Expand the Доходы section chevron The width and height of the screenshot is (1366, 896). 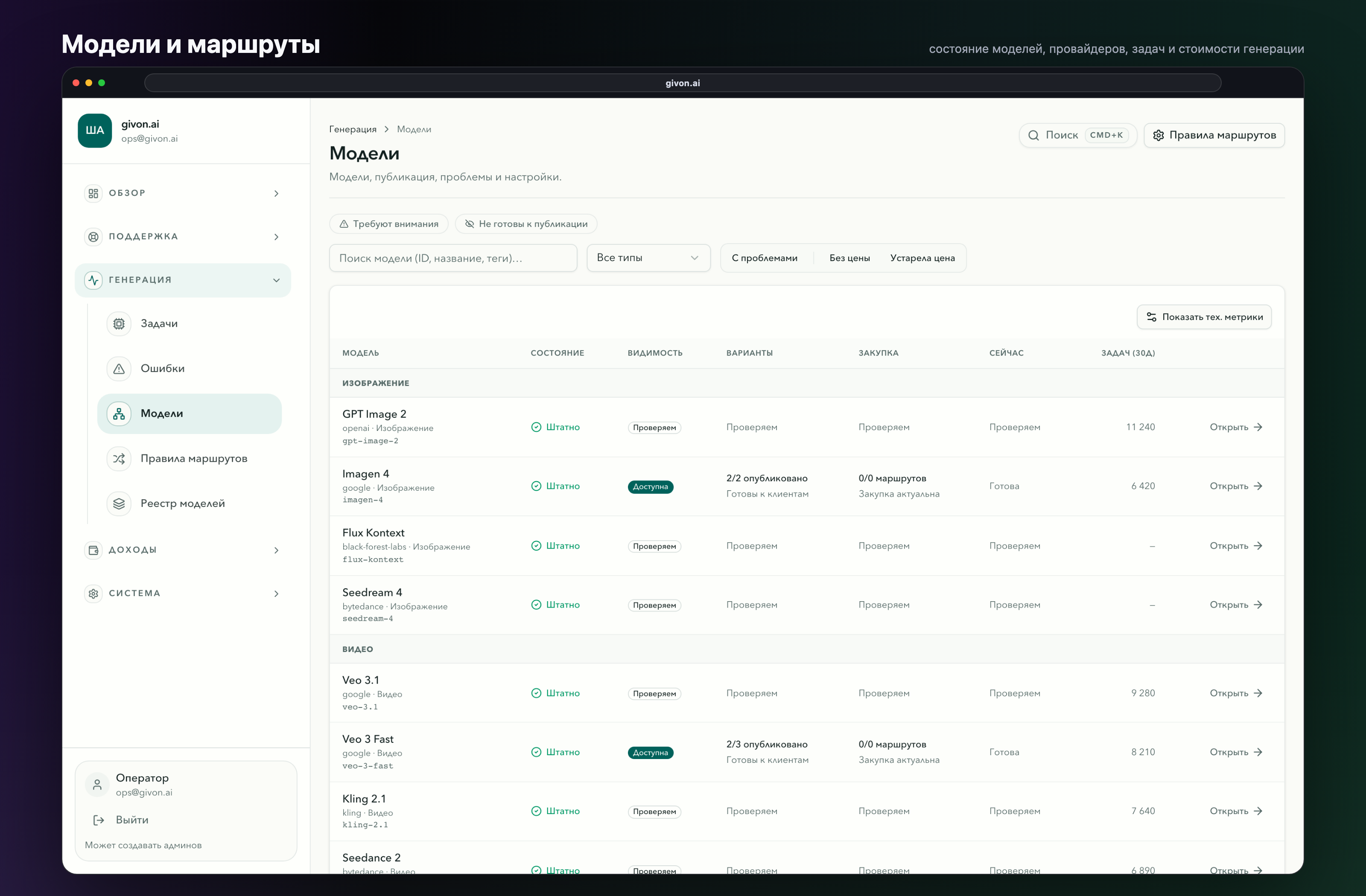coord(277,551)
